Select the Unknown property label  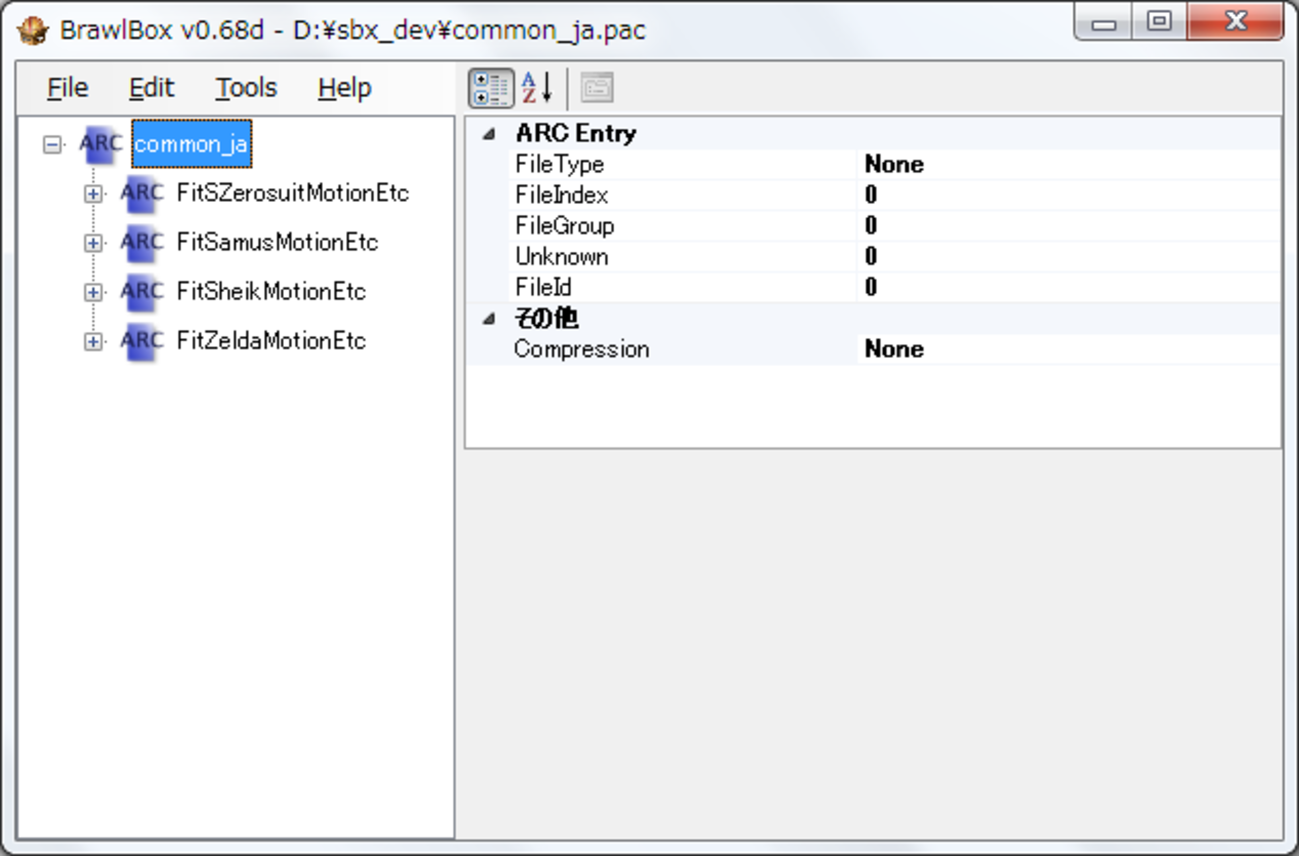562,257
